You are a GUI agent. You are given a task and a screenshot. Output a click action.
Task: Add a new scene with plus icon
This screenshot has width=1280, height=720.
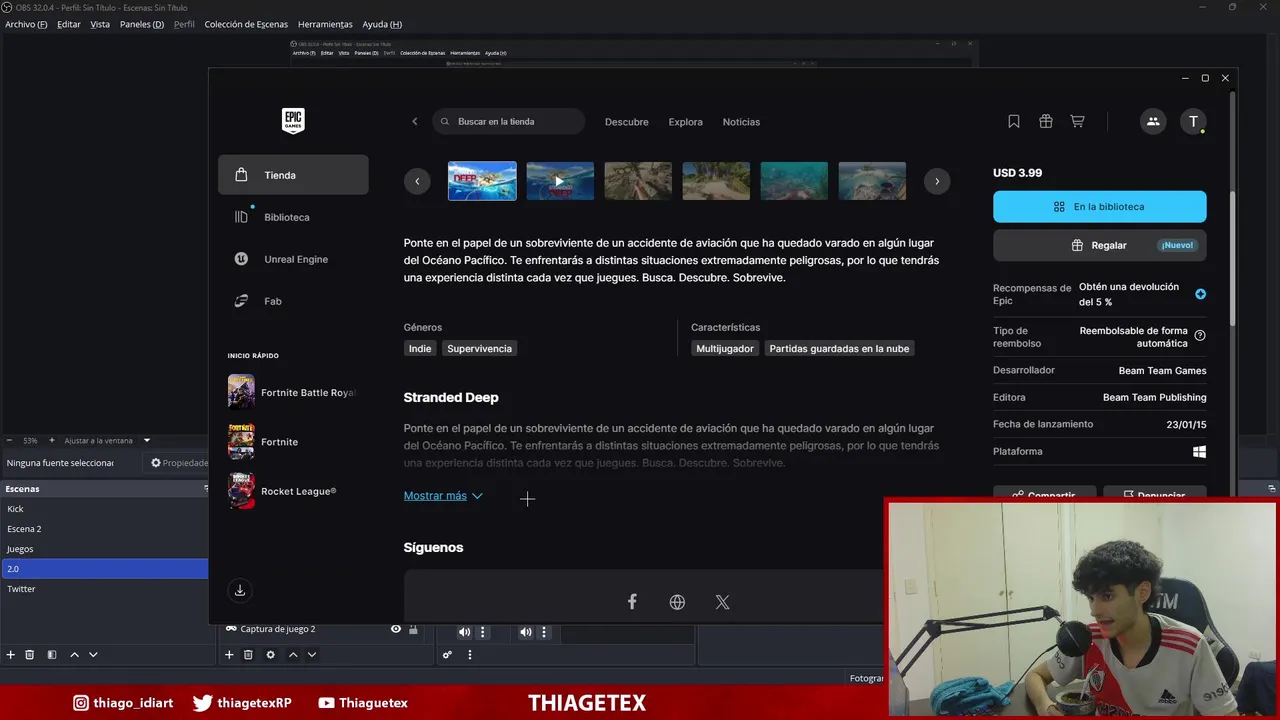(x=11, y=655)
